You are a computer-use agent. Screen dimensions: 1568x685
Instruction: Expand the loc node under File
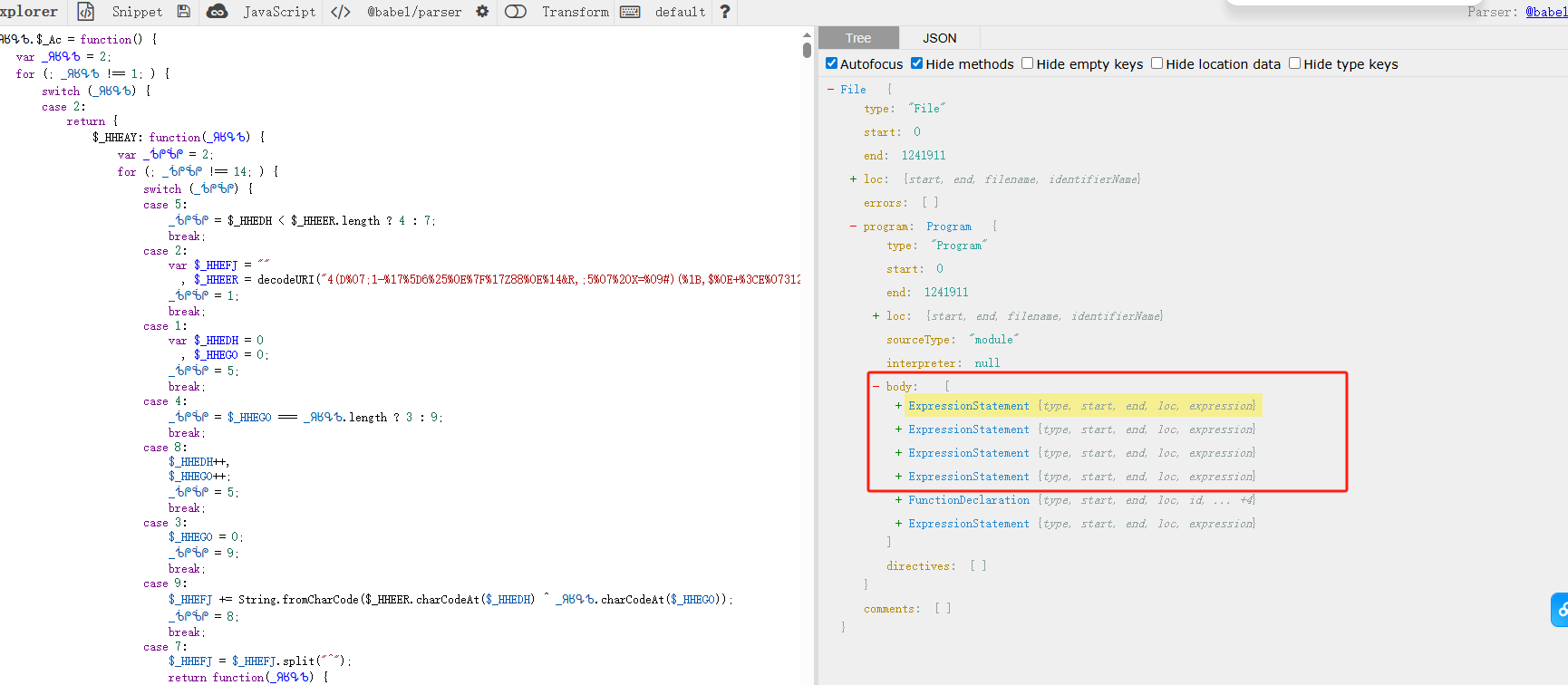coord(853,179)
